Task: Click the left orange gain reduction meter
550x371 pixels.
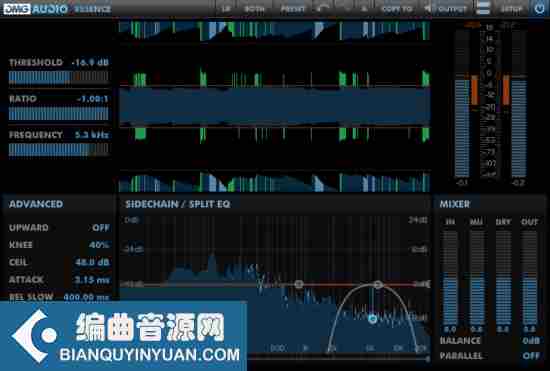Action: click(x=475, y=90)
